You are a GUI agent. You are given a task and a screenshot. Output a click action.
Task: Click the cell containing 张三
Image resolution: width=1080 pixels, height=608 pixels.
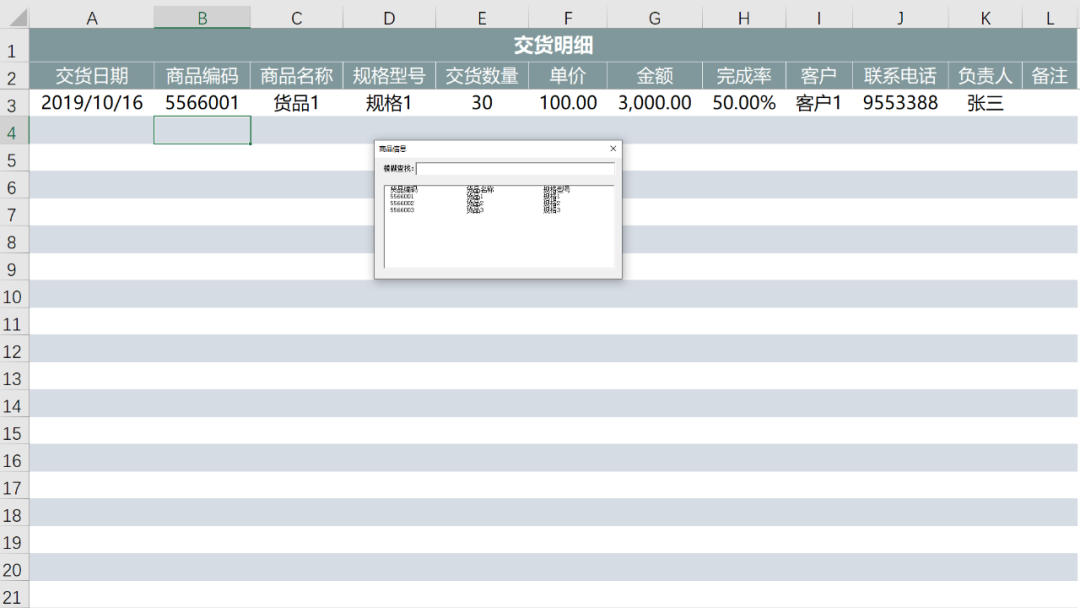click(x=985, y=103)
